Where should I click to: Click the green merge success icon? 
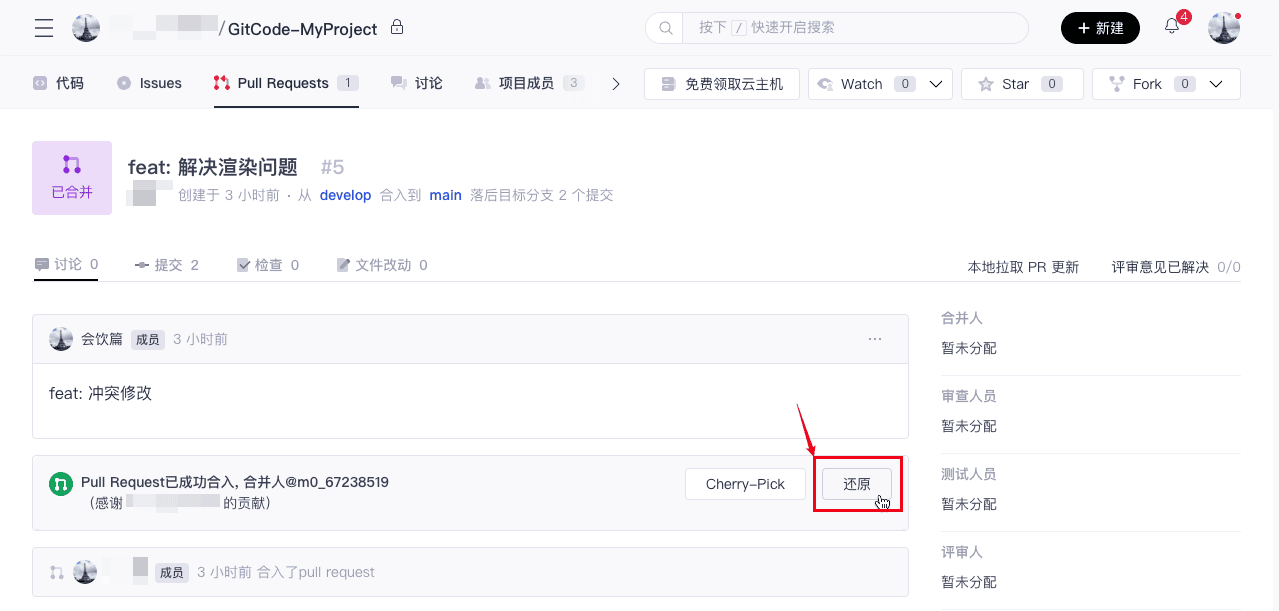[61, 484]
